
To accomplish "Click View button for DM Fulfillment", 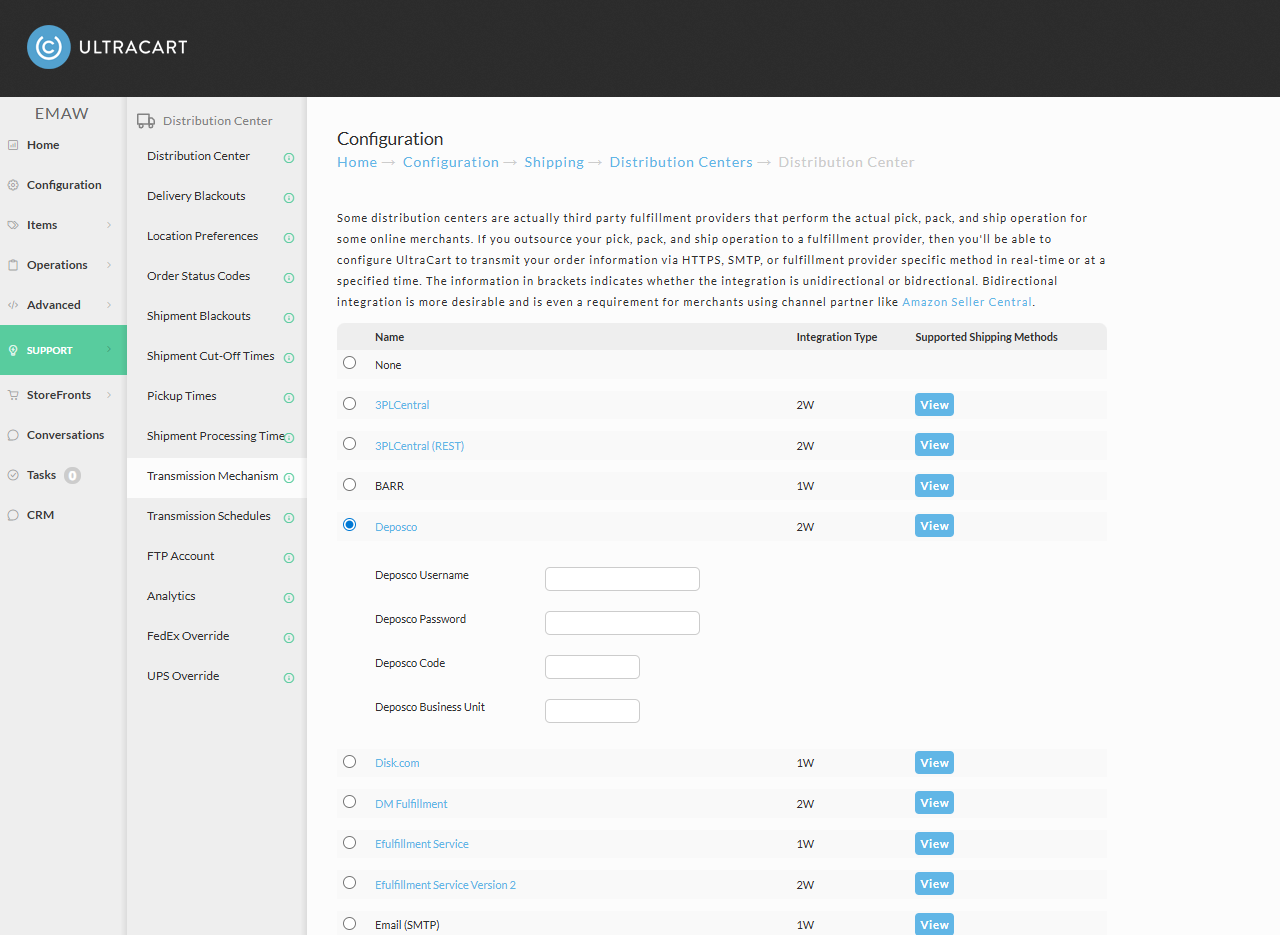I will (x=934, y=803).
